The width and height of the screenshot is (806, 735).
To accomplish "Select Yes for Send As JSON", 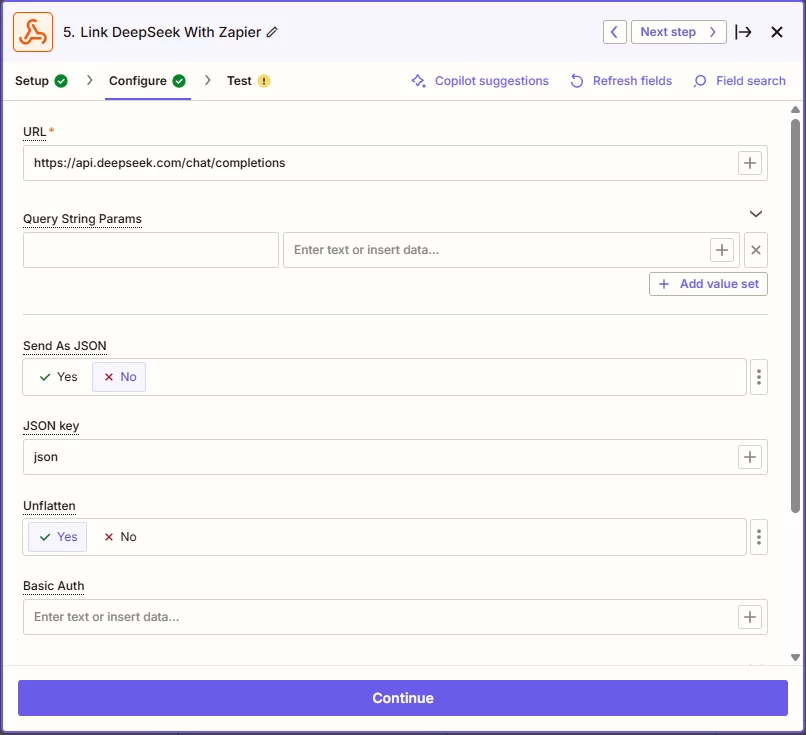I will (58, 377).
